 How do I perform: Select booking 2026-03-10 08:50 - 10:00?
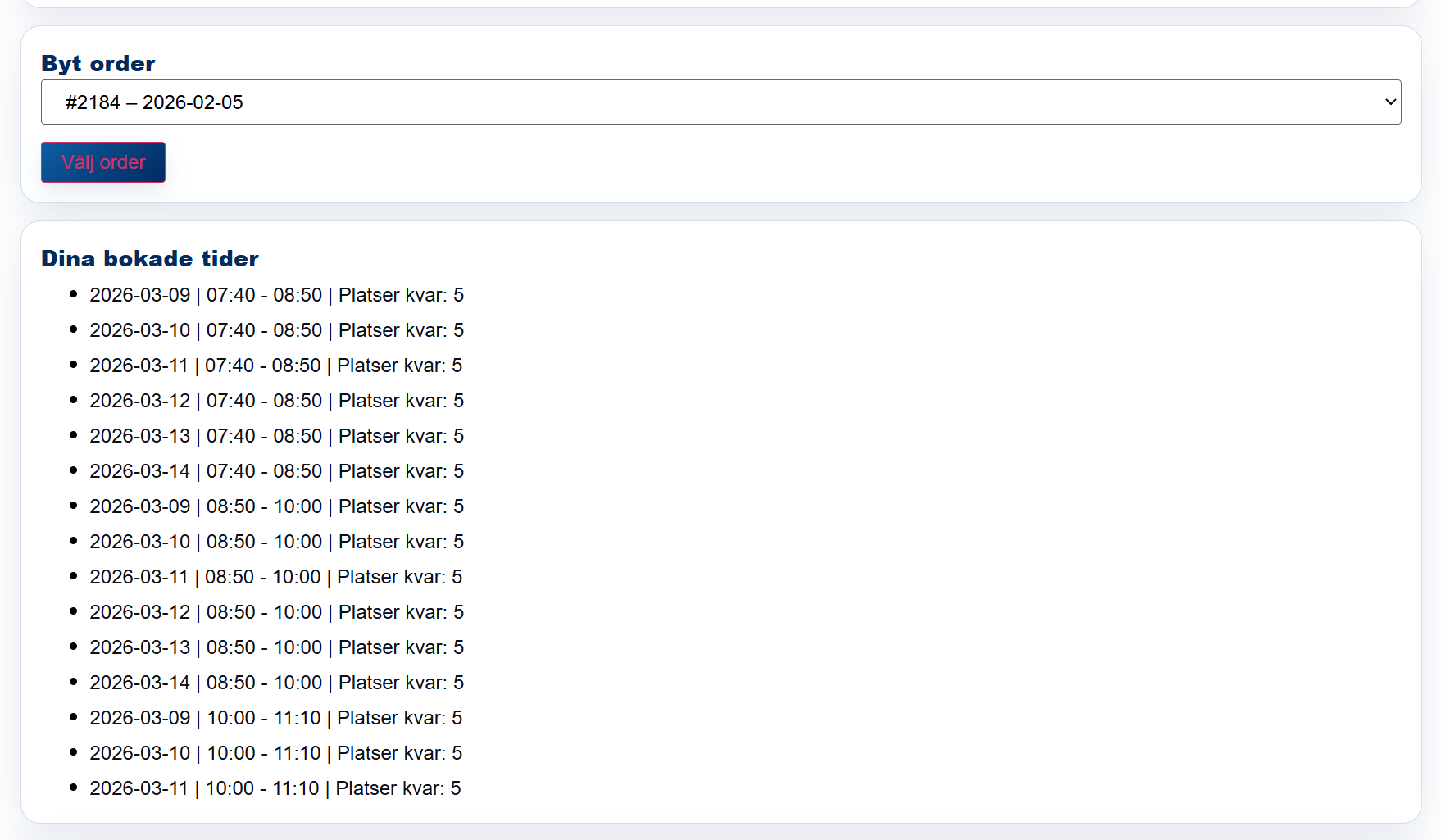[276, 542]
